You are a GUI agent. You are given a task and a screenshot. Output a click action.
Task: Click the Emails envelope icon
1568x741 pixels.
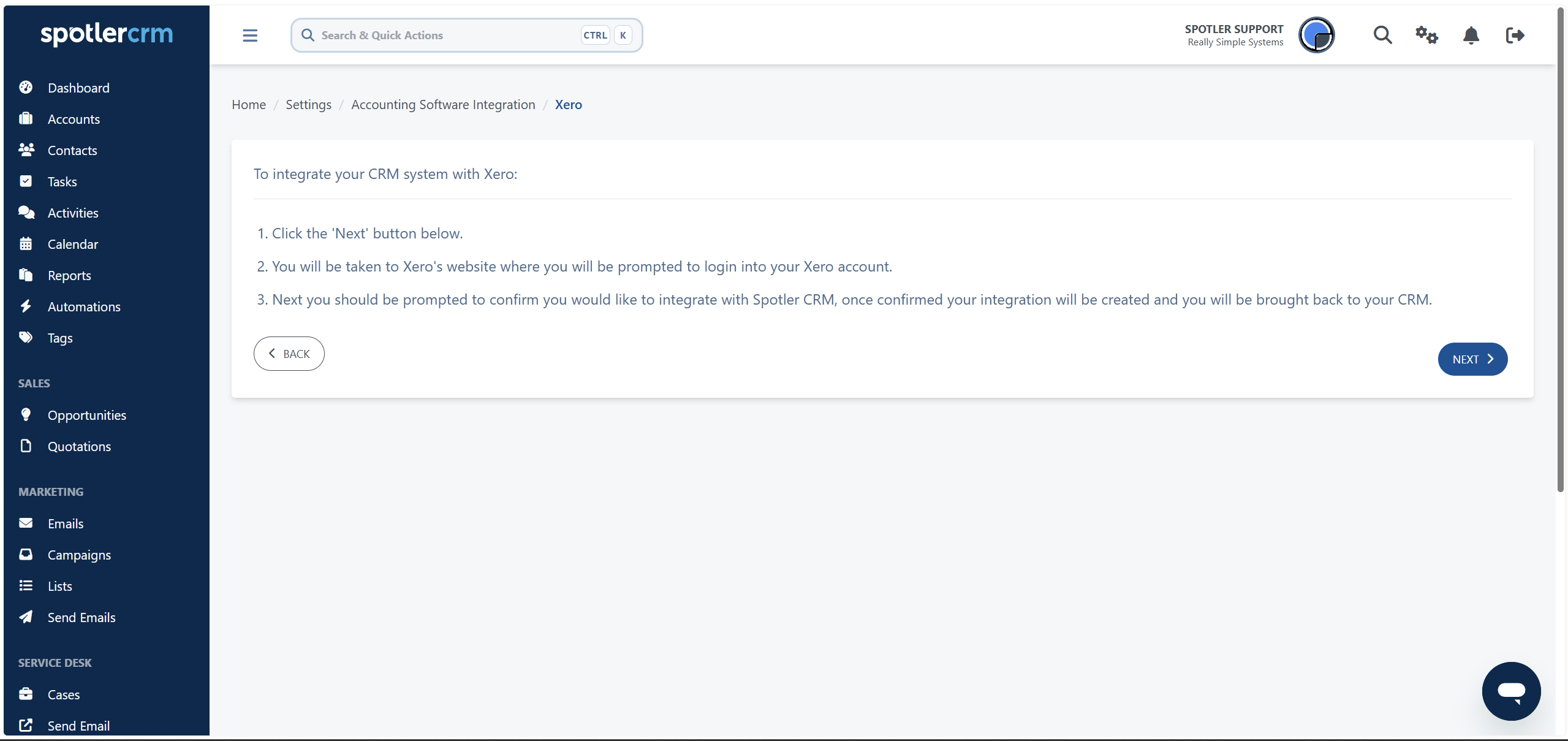tap(26, 523)
